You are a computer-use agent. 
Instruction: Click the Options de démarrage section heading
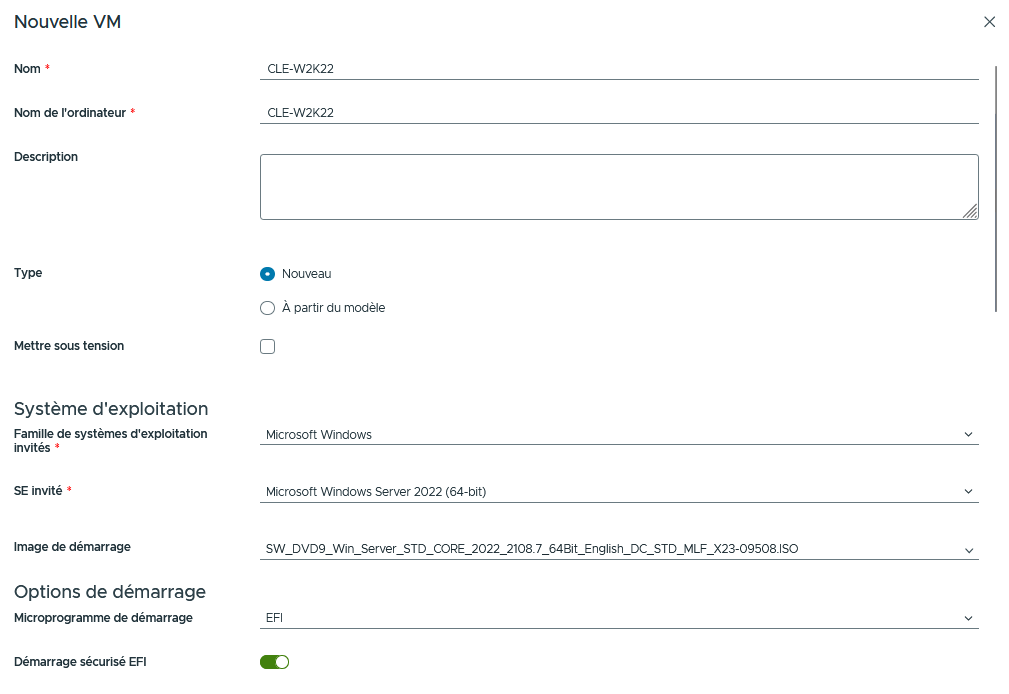(x=110, y=591)
